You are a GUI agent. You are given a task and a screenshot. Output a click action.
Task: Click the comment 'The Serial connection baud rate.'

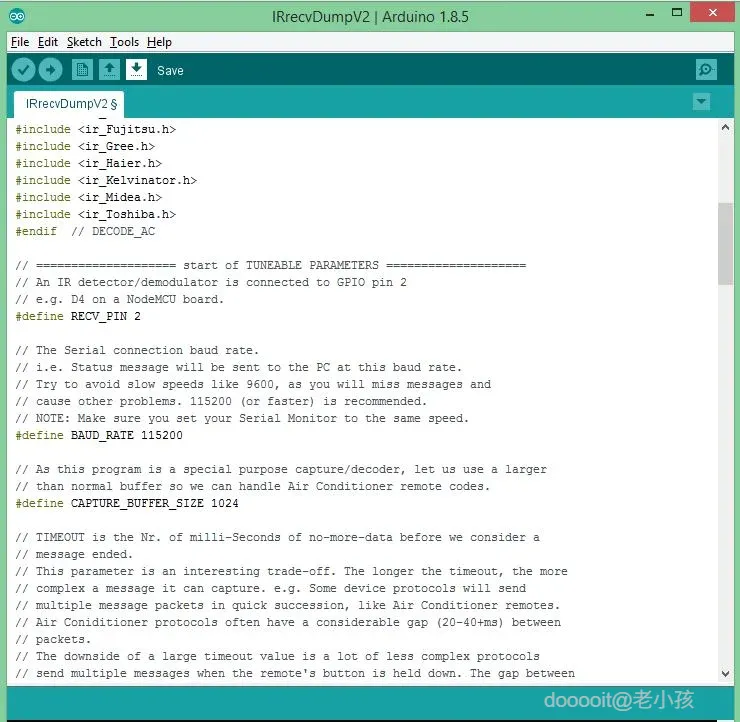137,350
